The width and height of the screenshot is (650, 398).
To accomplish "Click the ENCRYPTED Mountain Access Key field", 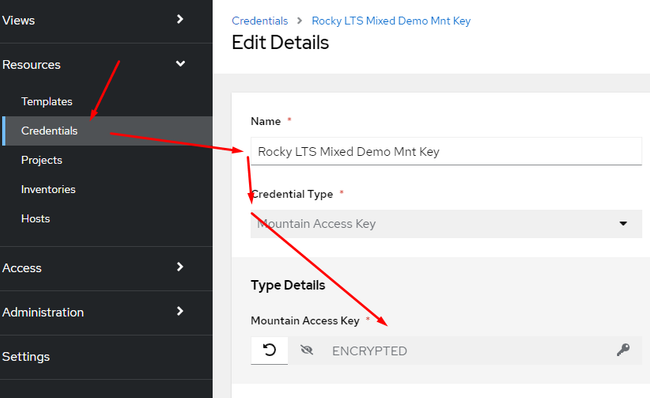I will point(464,351).
